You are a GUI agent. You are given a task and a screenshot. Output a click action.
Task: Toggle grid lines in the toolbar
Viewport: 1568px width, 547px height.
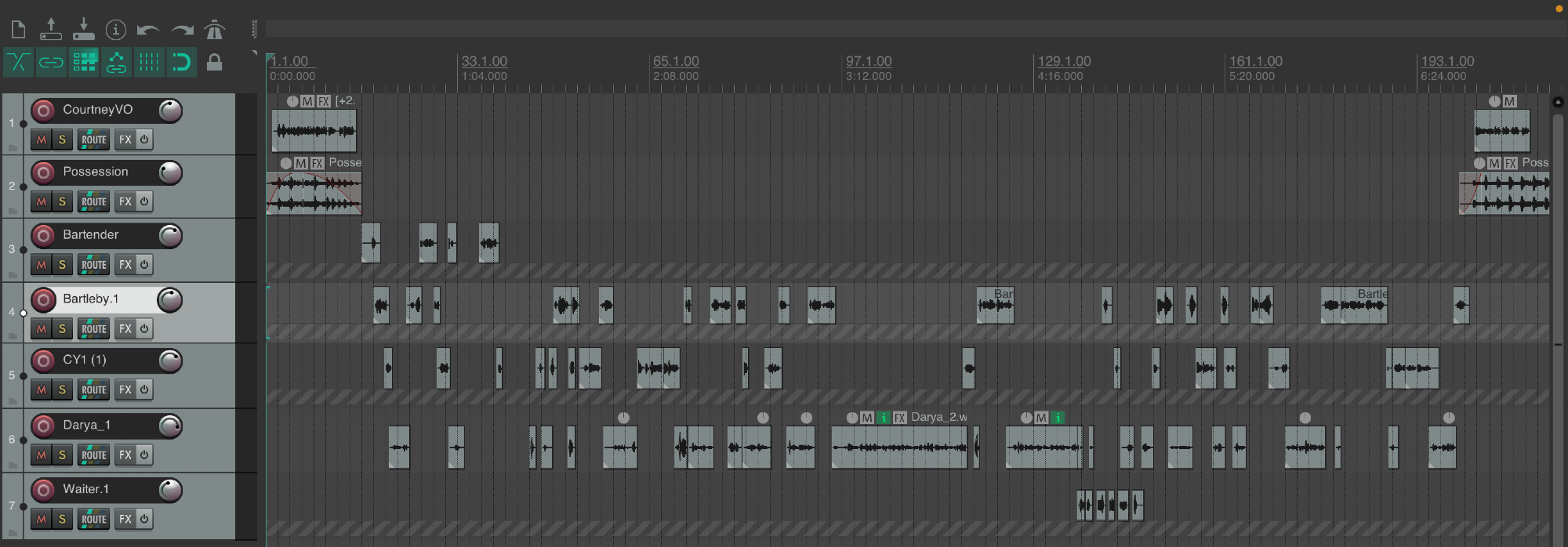149,63
